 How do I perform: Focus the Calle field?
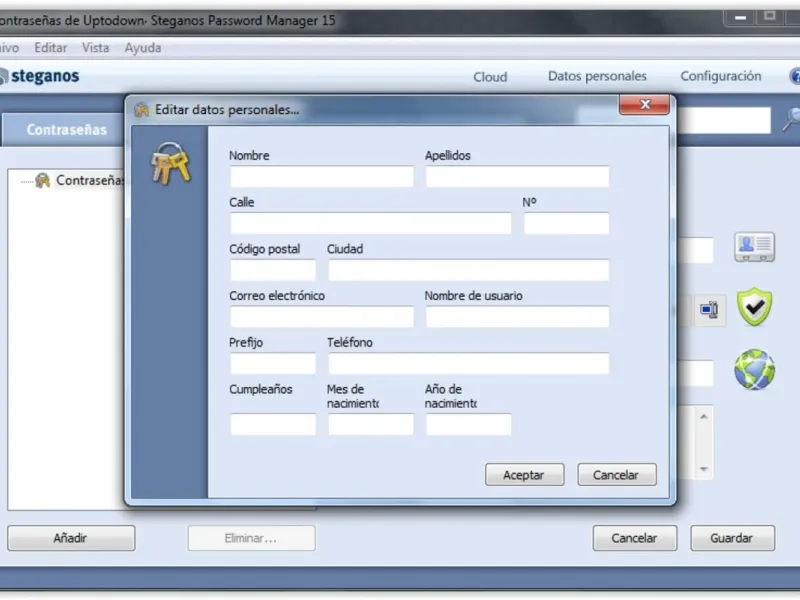(x=370, y=223)
